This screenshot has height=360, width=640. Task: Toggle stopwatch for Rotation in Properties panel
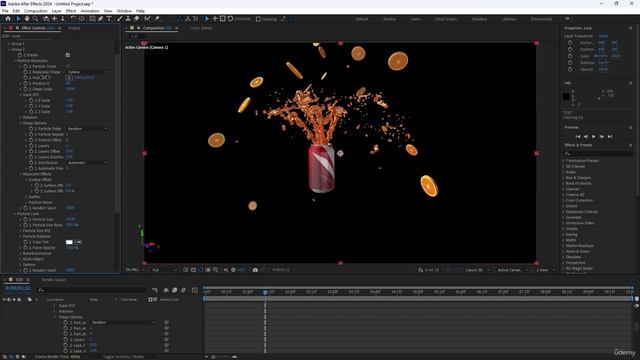[x=570, y=62]
